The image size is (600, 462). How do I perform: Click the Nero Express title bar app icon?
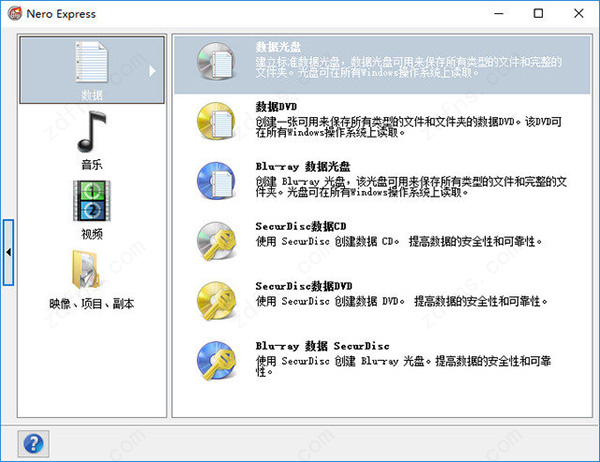15,13
